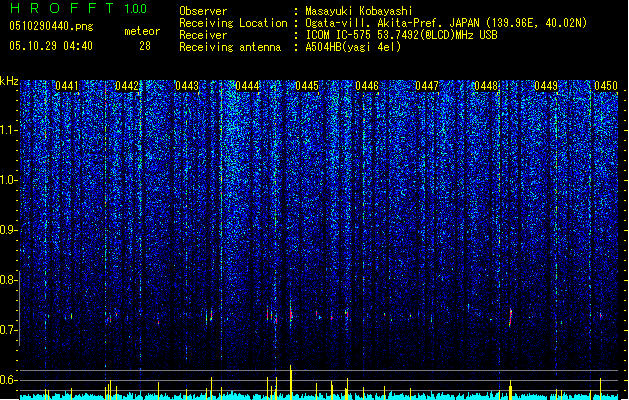Click the 1.0 kHz axis label
The image size is (629, 400).
(x=8, y=180)
